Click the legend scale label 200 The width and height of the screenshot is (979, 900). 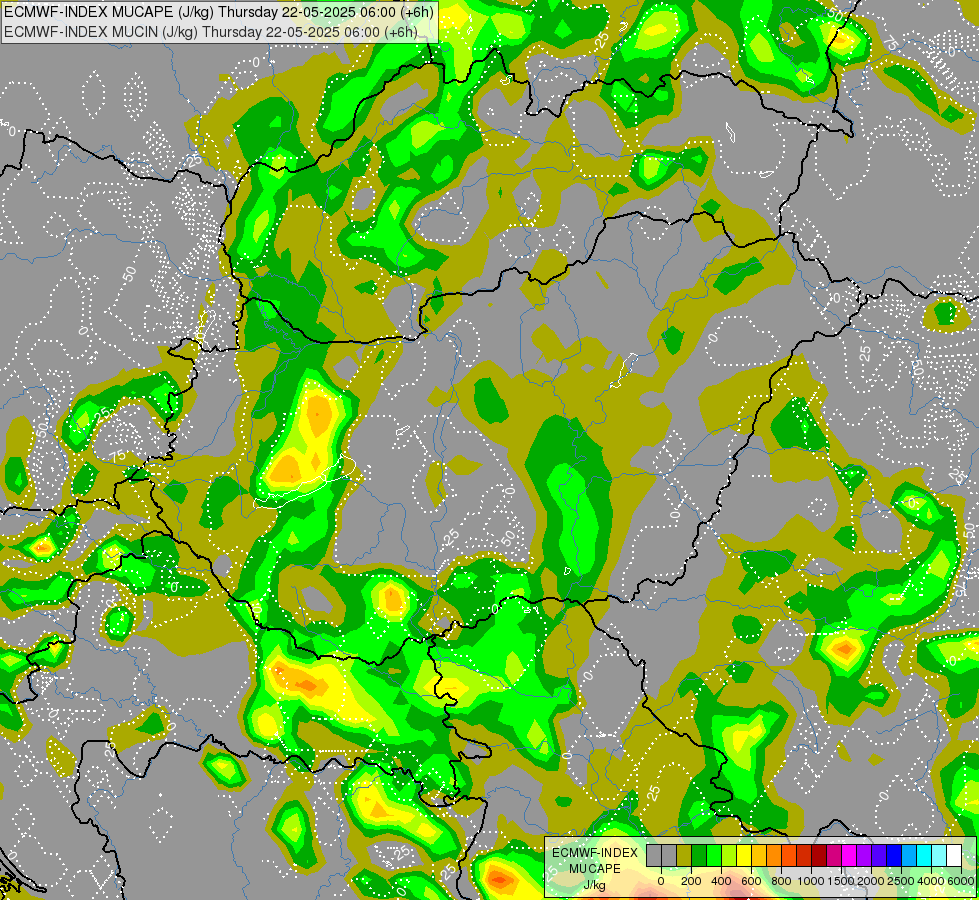pyautogui.click(x=691, y=881)
